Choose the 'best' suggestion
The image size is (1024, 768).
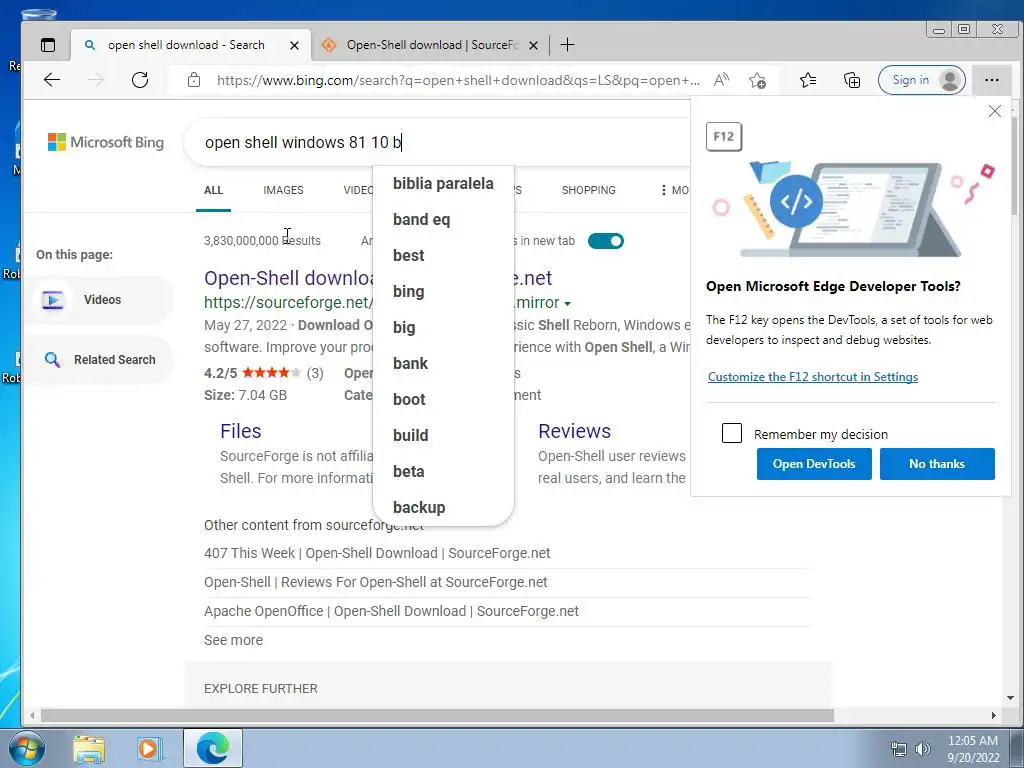443,255
